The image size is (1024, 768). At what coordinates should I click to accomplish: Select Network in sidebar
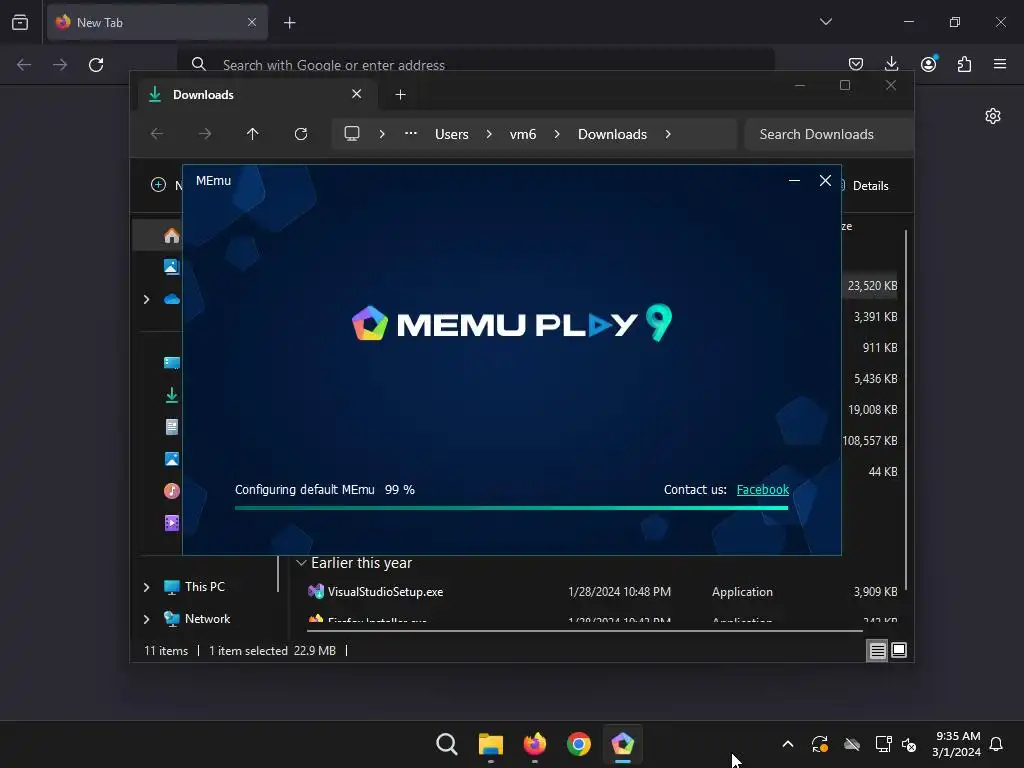(207, 618)
